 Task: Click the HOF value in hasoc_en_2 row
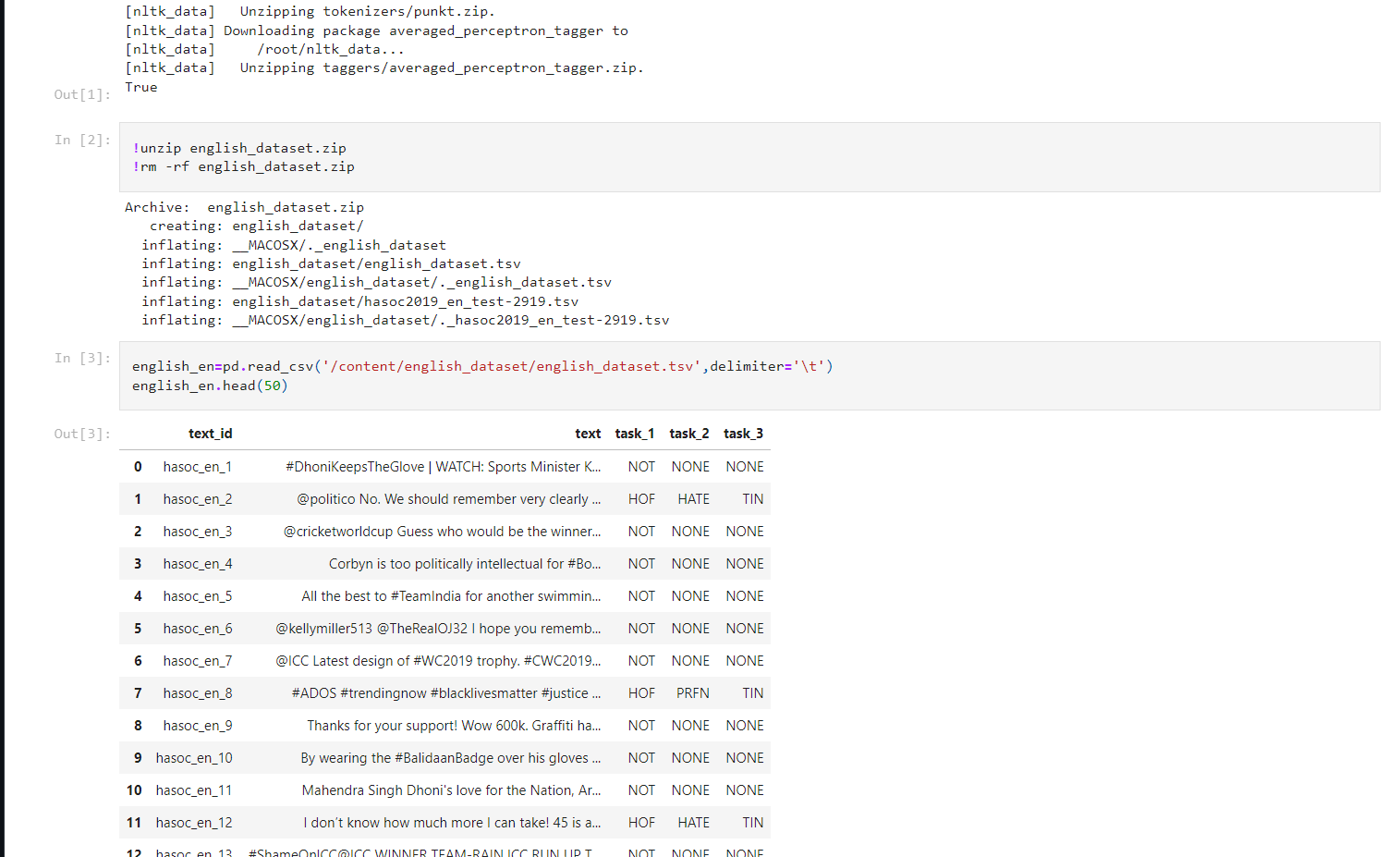tap(641, 499)
